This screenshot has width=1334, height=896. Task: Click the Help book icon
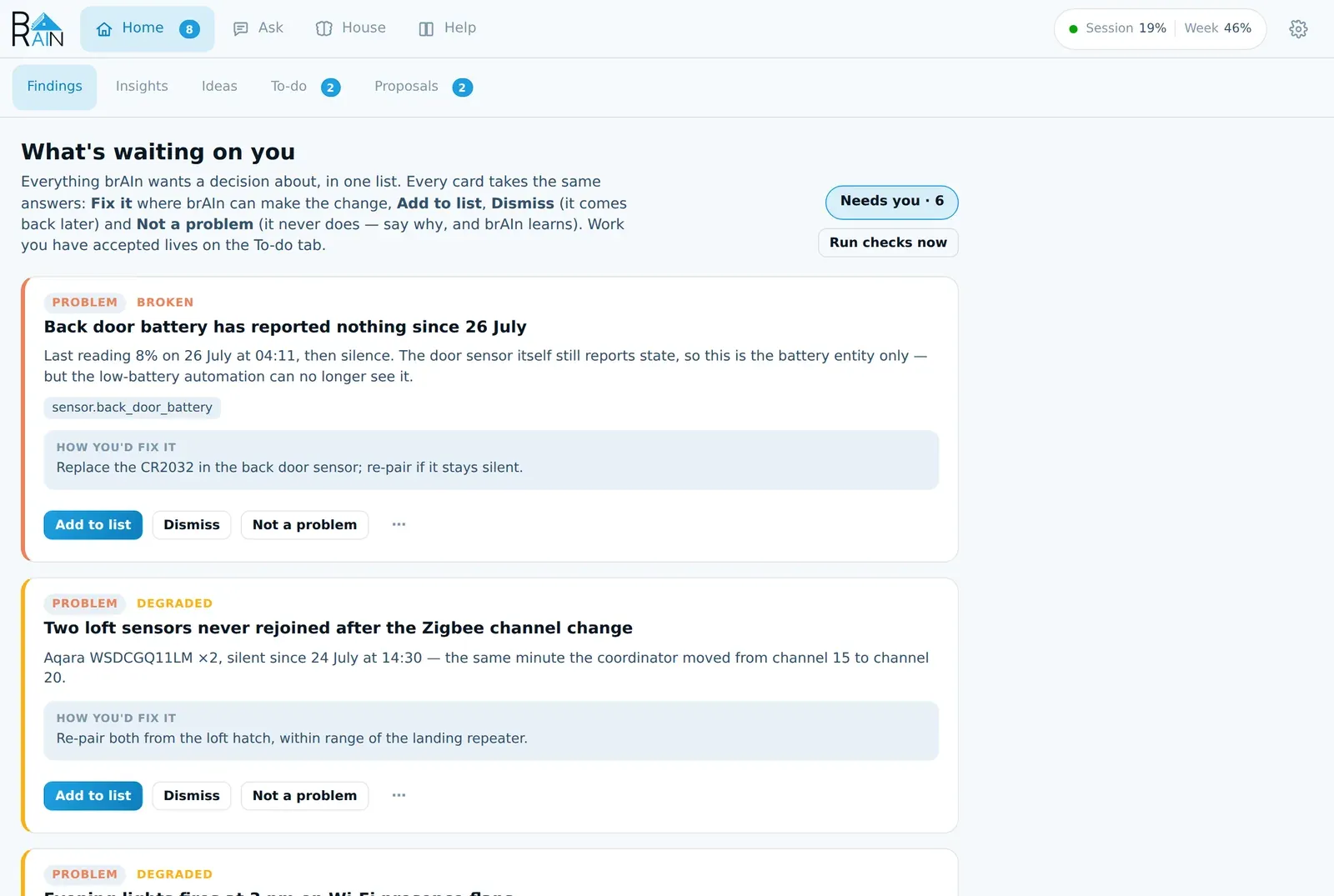pos(426,29)
